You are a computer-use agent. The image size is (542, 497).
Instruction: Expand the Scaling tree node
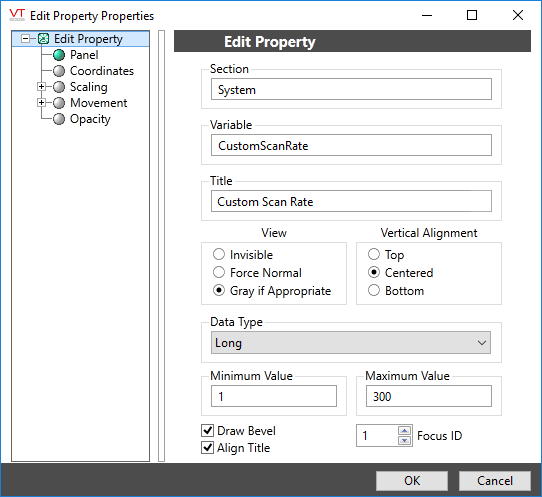(41, 86)
